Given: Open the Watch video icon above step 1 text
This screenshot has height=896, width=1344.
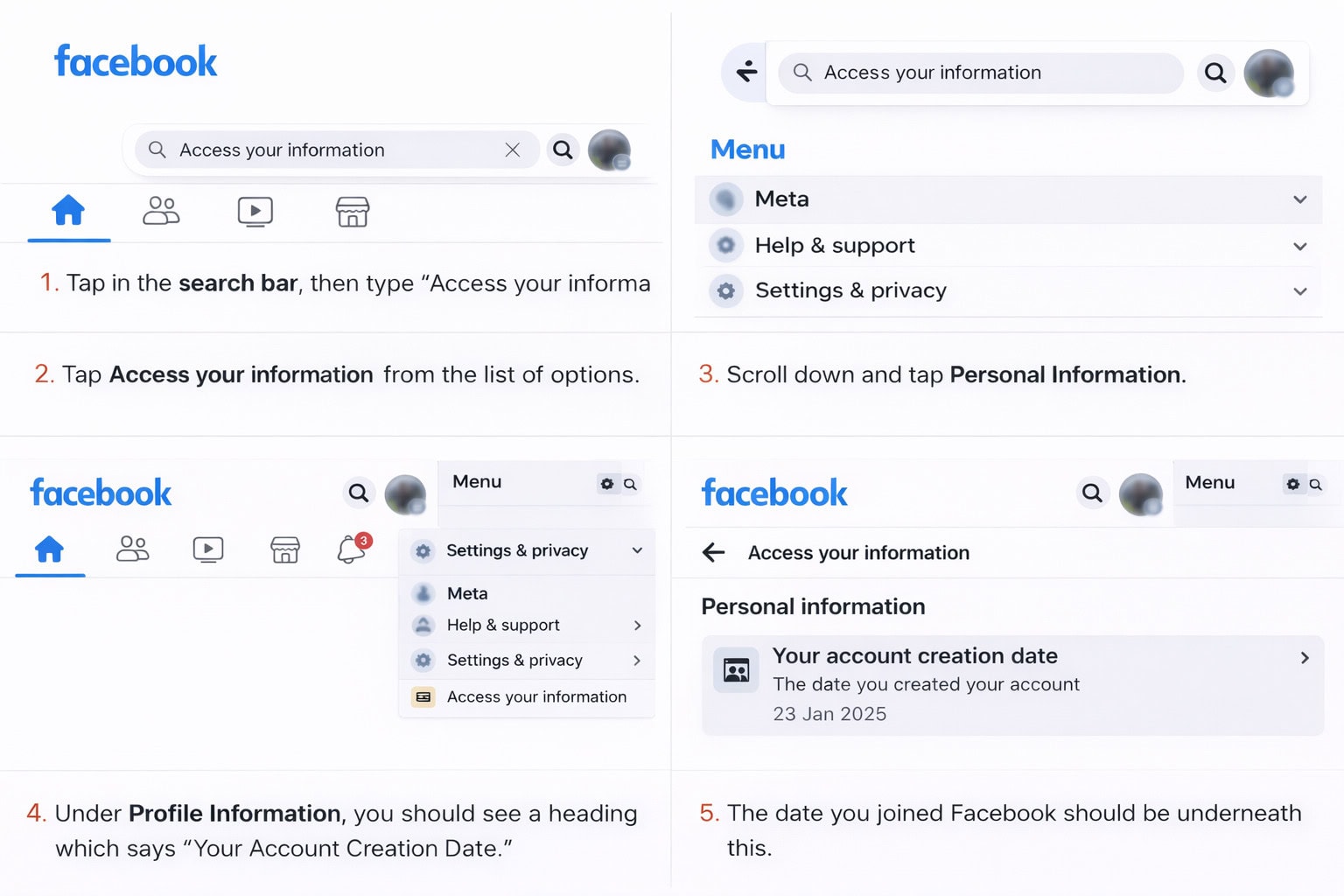Looking at the screenshot, I should pos(255,211).
